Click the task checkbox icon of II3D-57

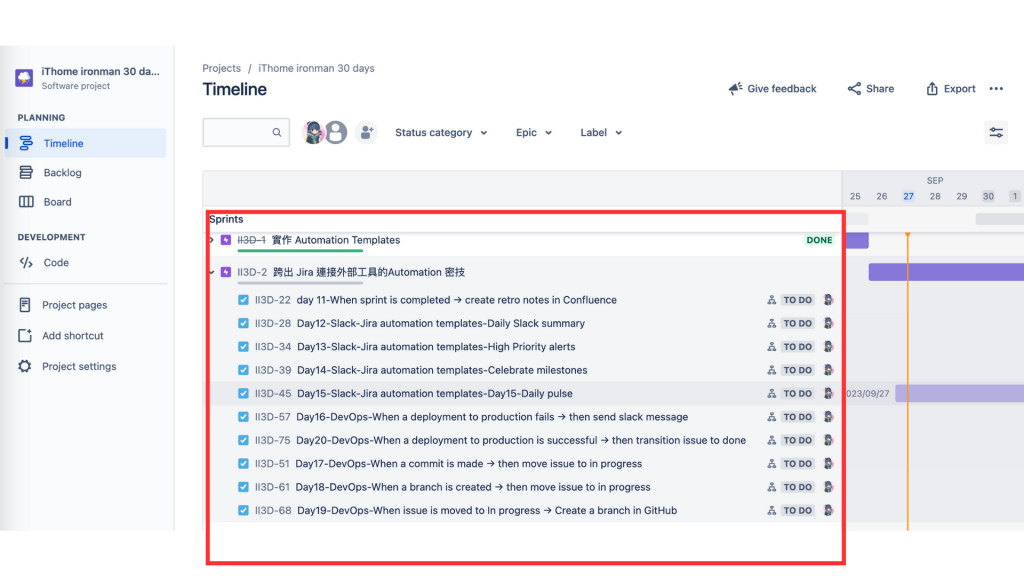tap(243, 417)
